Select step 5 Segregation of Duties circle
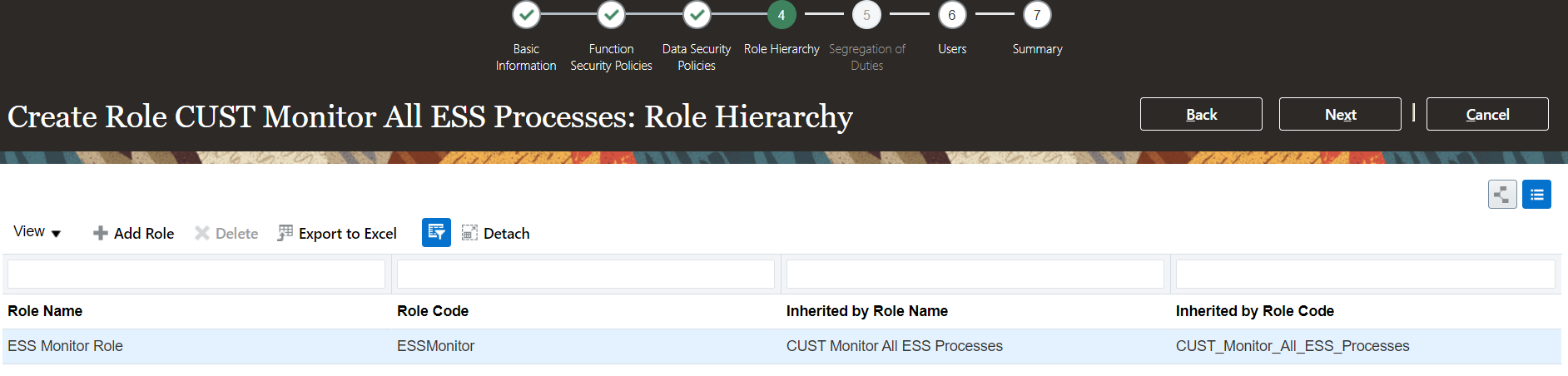 pos(866,15)
